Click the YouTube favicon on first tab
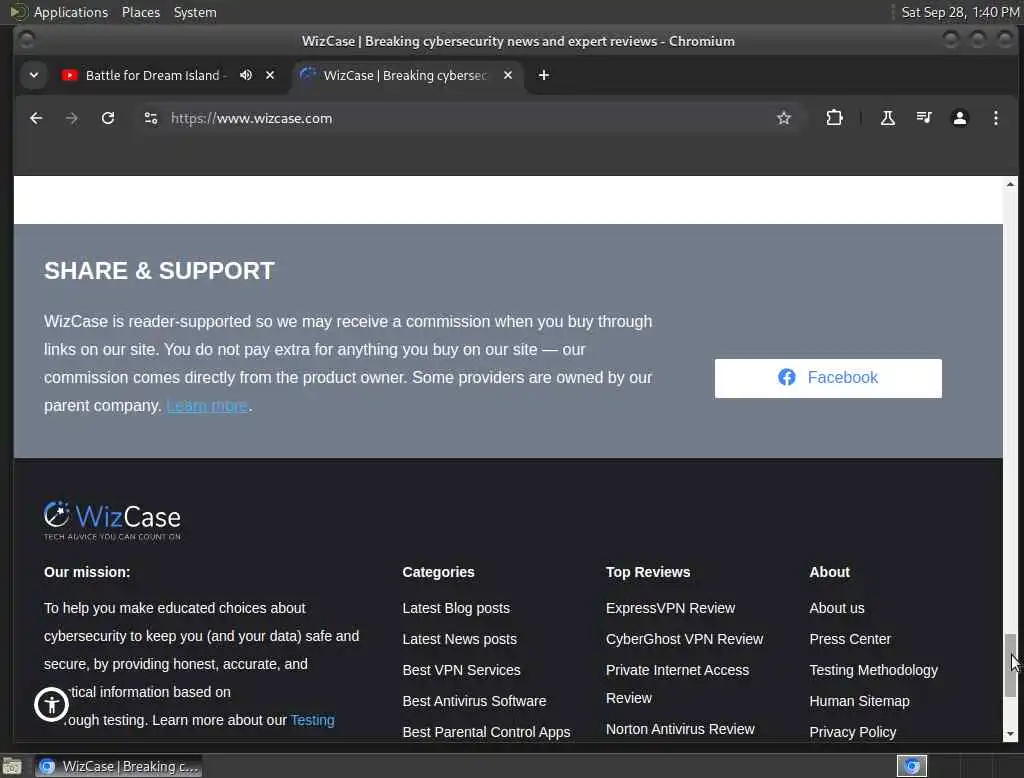 click(x=69, y=75)
